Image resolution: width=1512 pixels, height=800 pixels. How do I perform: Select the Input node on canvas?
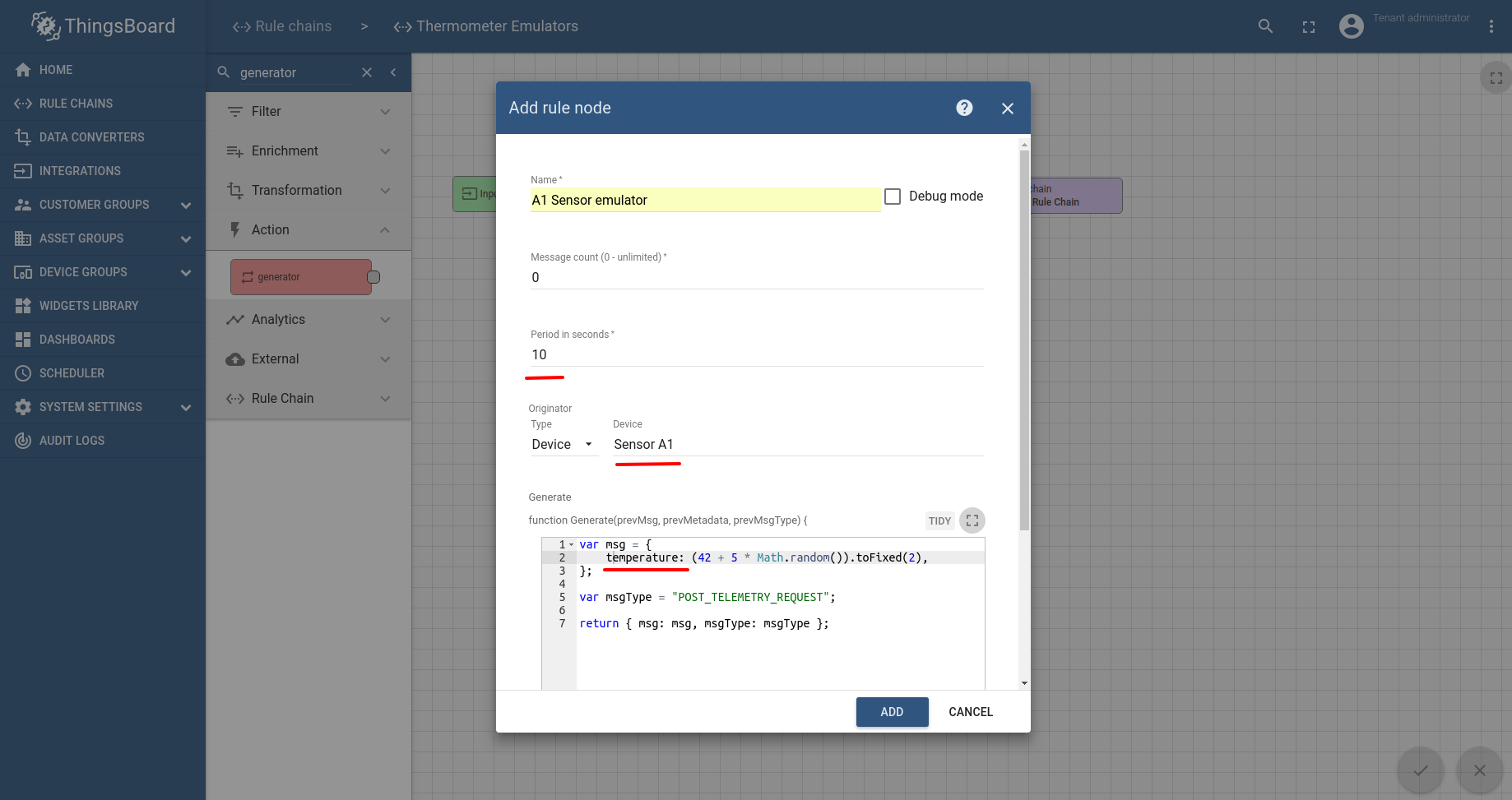click(x=475, y=194)
